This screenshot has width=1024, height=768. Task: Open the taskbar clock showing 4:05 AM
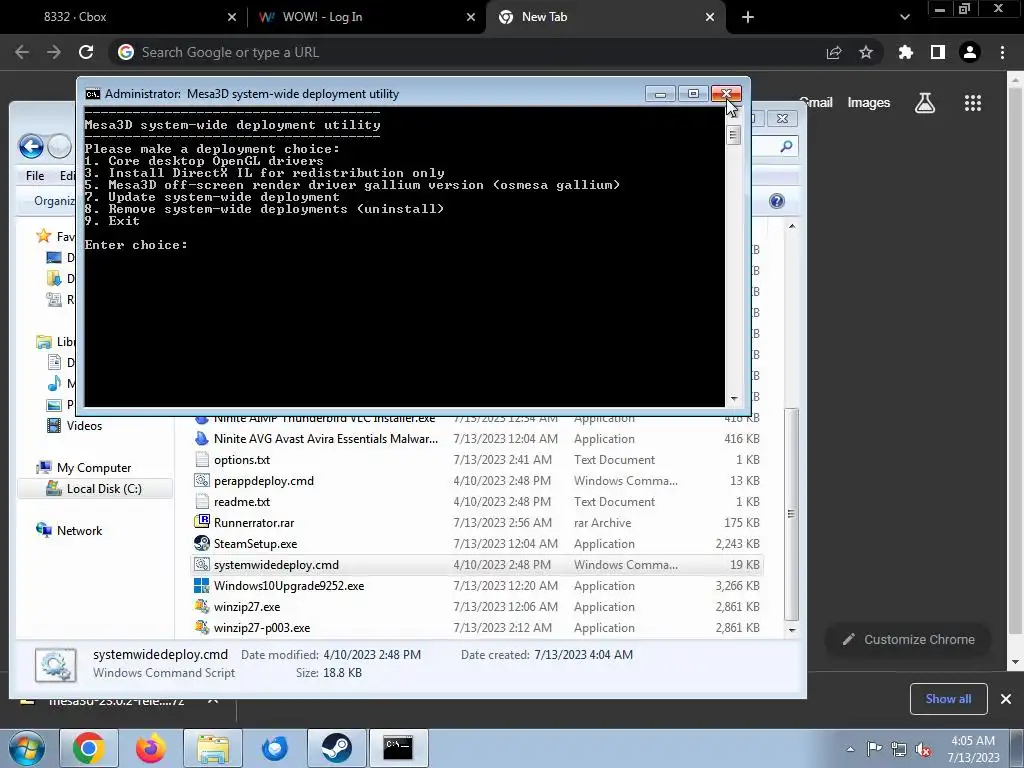[973, 749]
